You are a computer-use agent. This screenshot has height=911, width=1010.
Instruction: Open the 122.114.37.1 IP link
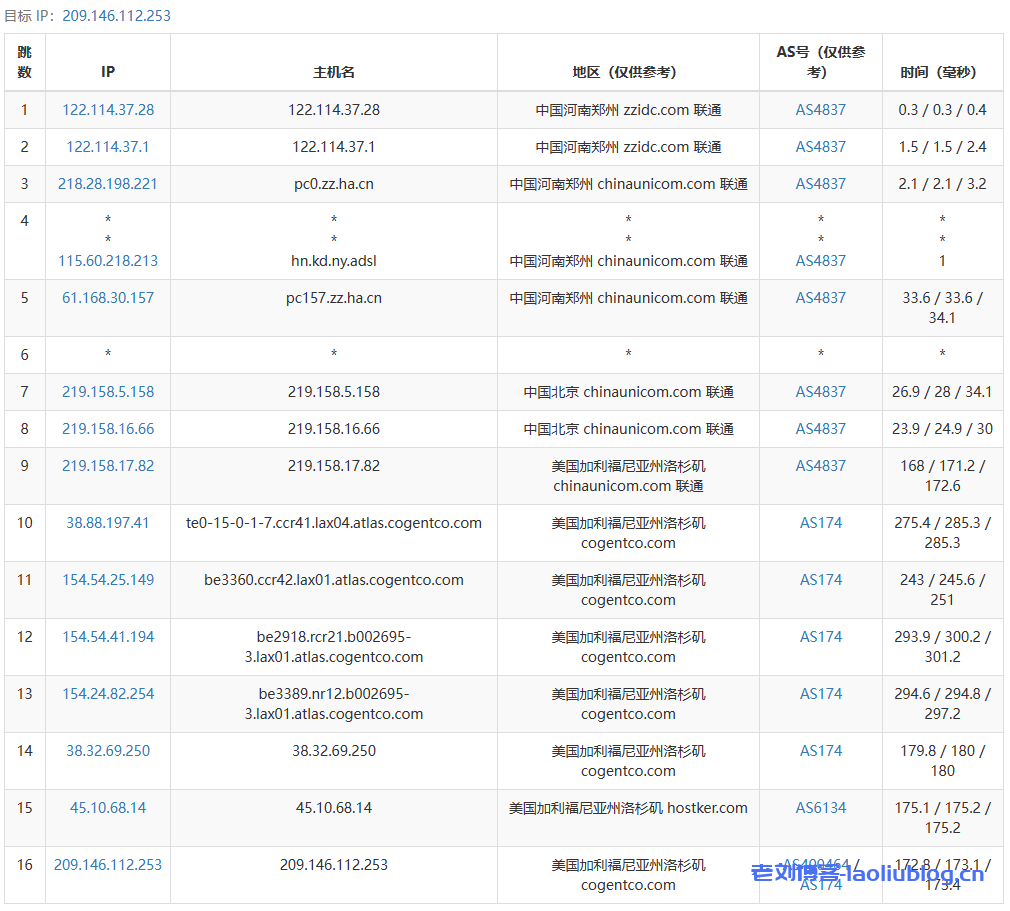(x=108, y=147)
